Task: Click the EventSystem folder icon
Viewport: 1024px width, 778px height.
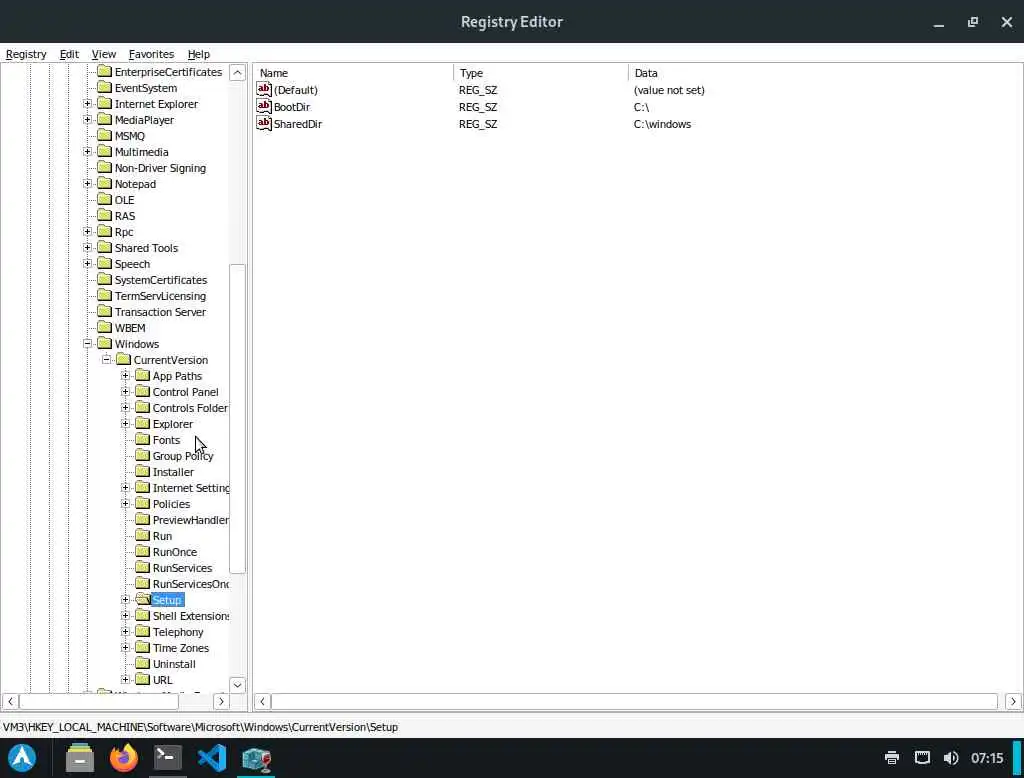Action: [104, 88]
